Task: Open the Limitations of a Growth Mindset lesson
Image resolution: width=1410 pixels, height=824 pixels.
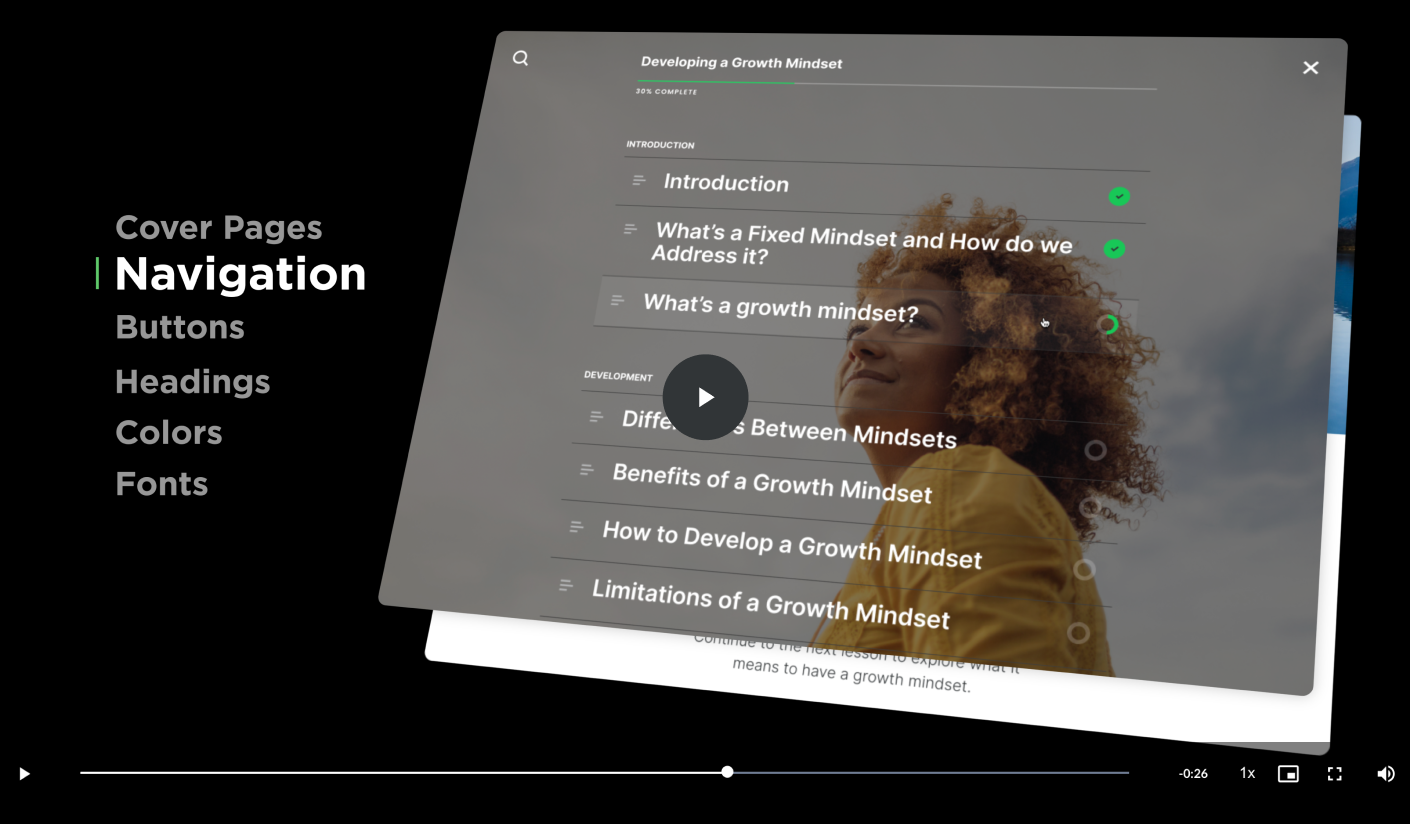Action: tap(770, 603)
